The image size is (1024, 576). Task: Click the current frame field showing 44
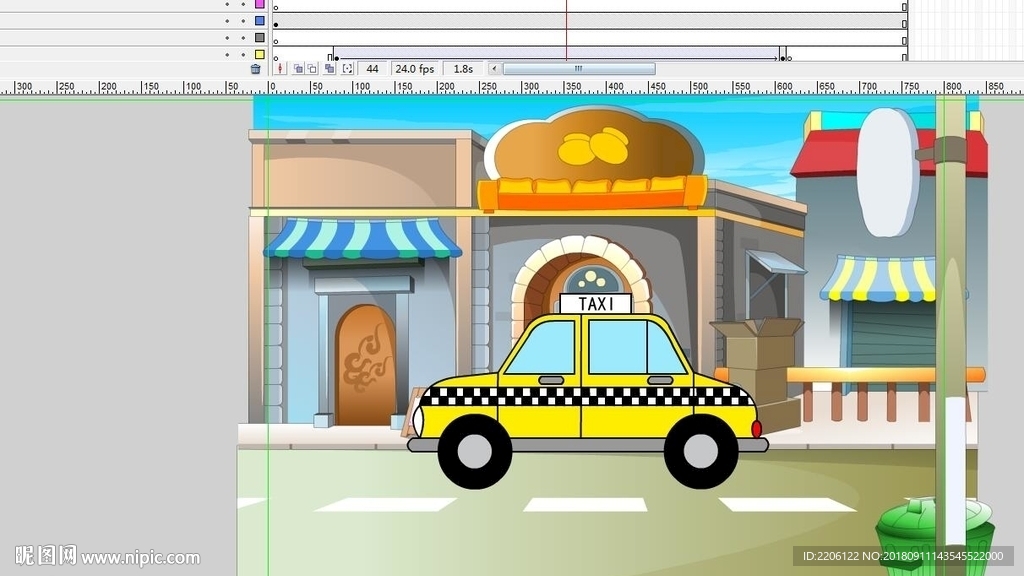pyautogui.click(x=372, y=69)
